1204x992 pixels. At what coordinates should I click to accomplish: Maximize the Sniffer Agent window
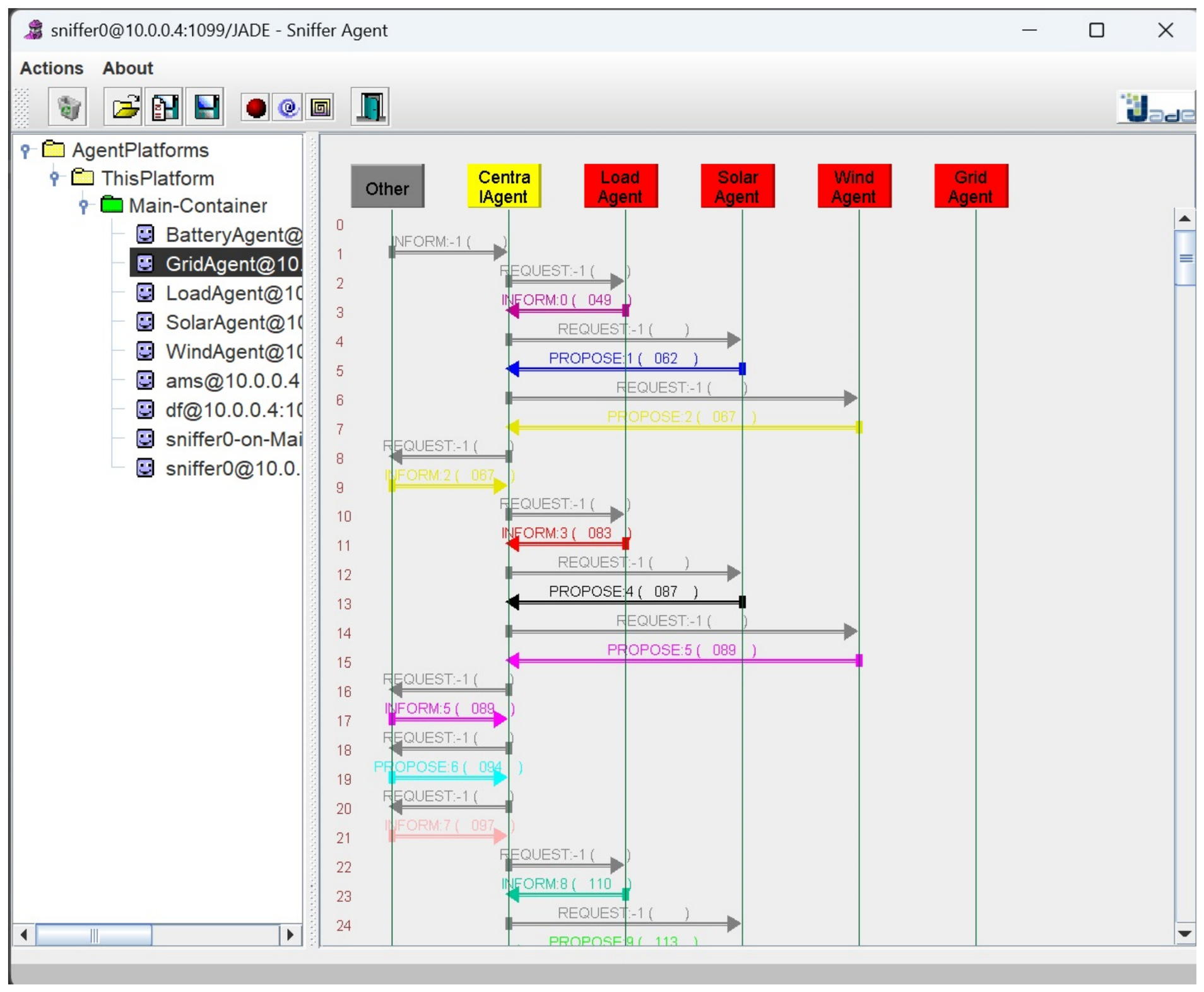click(1097, 30)
